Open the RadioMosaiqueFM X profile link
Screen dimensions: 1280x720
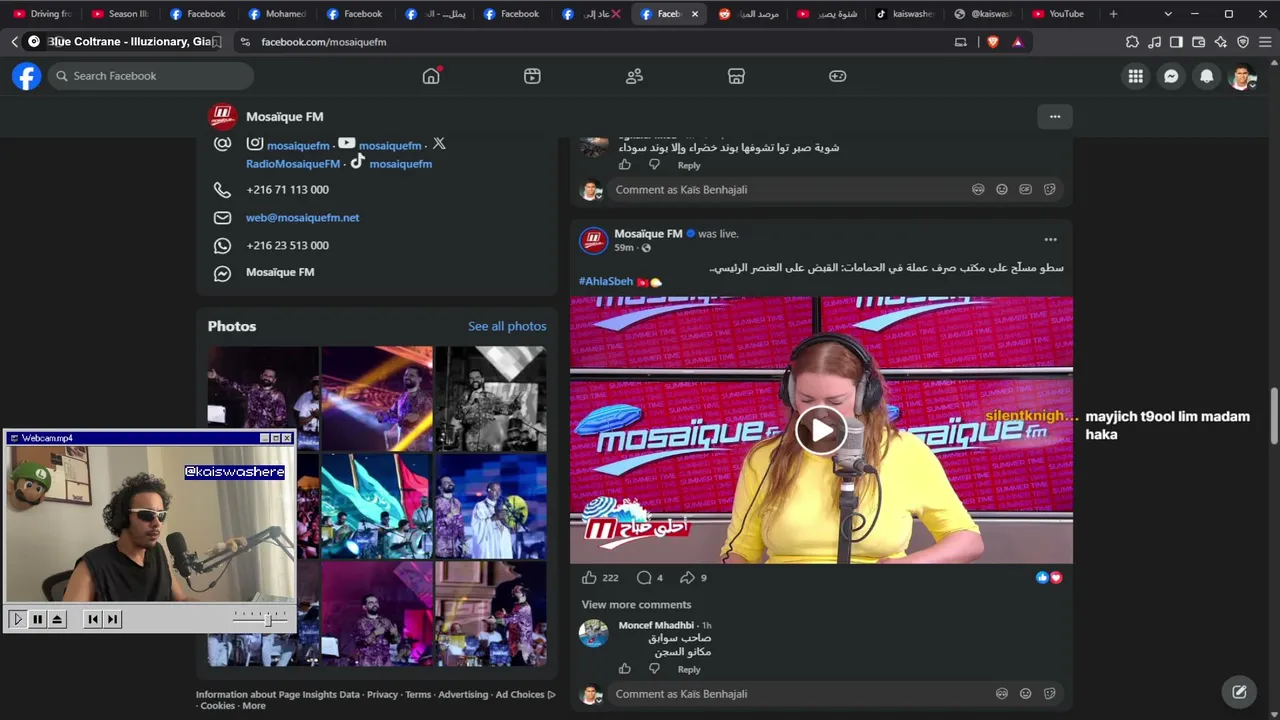pyautogui.click(x=293, y=164)
